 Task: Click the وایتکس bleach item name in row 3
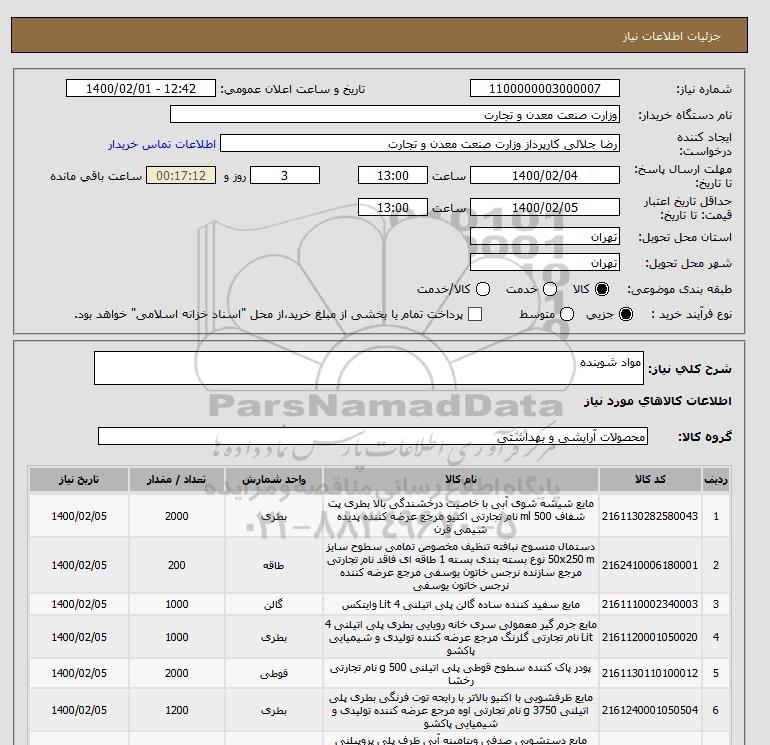461,605
